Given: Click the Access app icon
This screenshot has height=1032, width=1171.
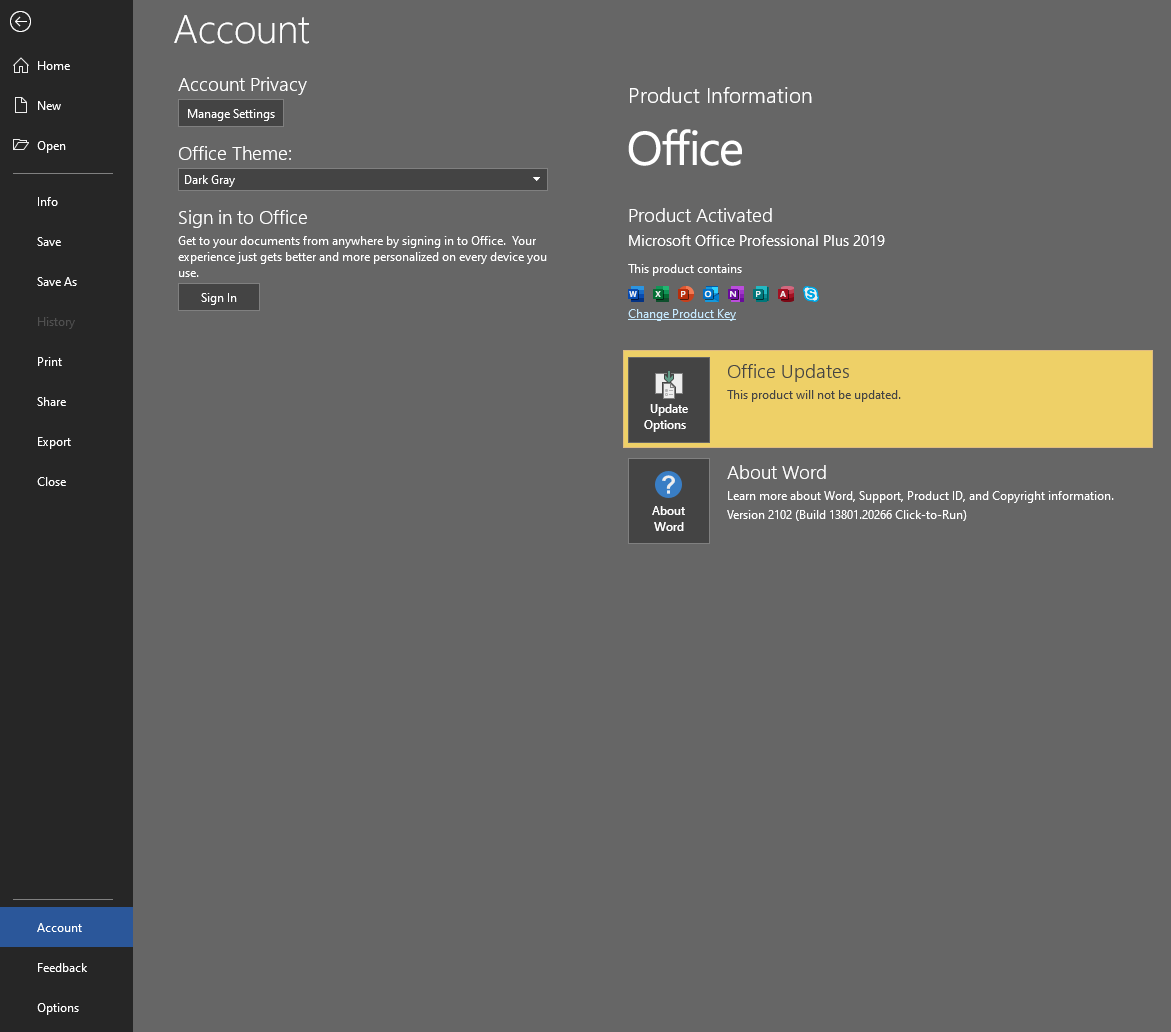Looking at the screenshot, I should pyautogui.click(x=786, y=294).
